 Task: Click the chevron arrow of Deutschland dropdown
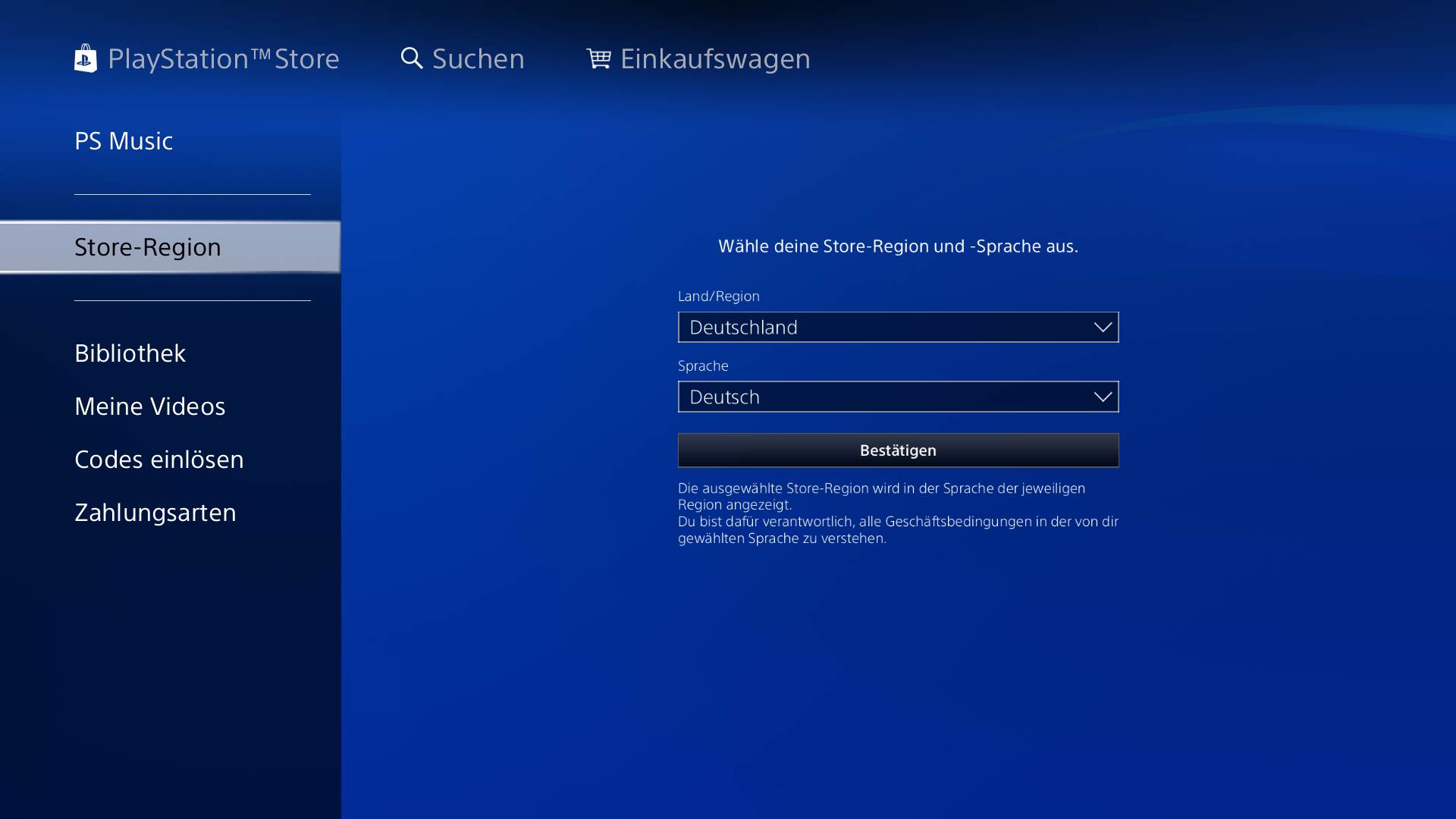click(x=1103, y=327)
